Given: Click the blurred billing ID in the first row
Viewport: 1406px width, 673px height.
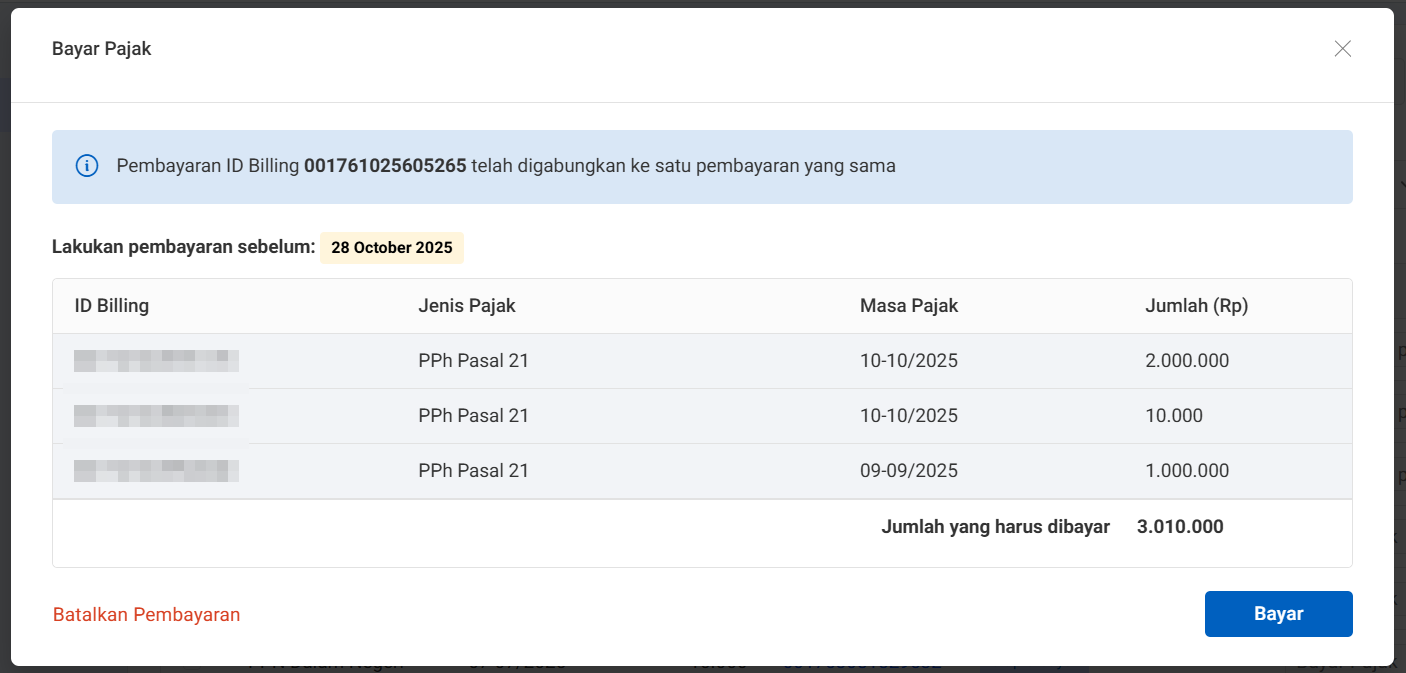Looking at the screenshot, I should pos(156,361).
